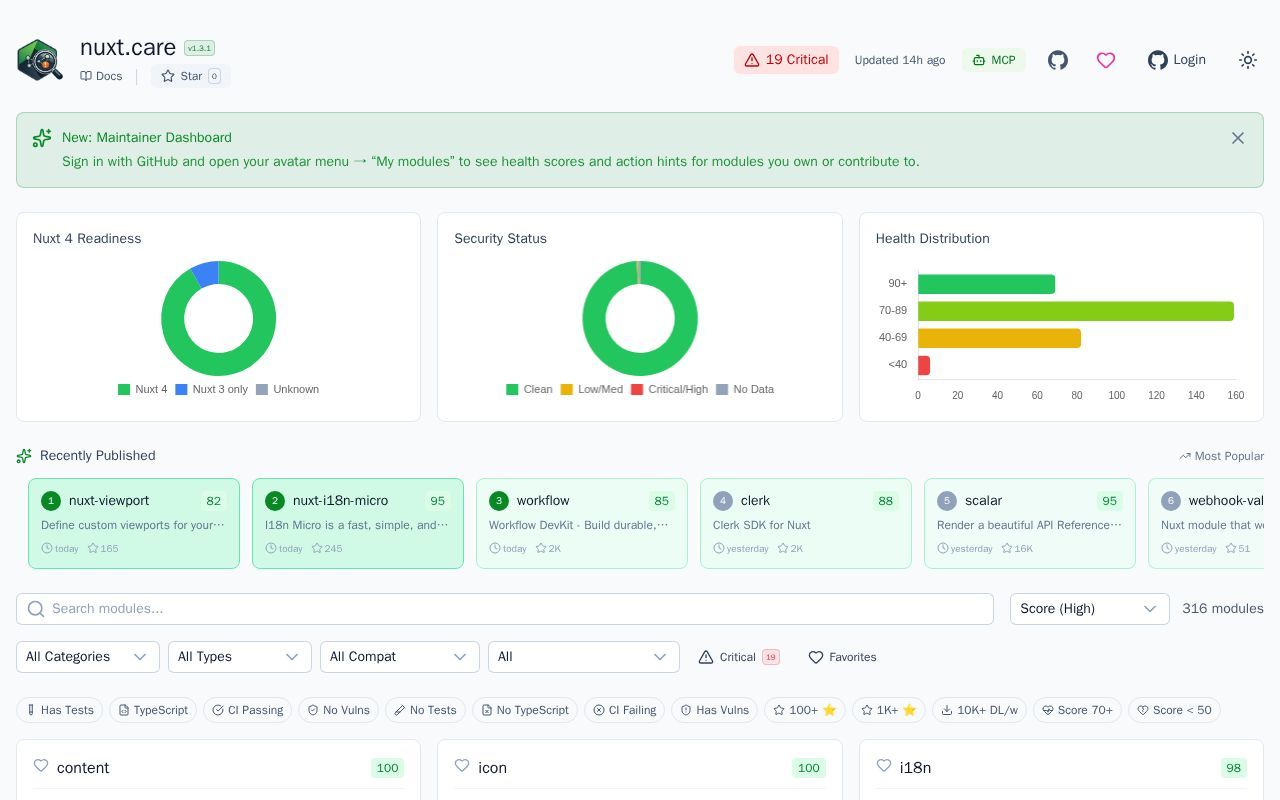Log in with GitHub

click(1177, 60)
